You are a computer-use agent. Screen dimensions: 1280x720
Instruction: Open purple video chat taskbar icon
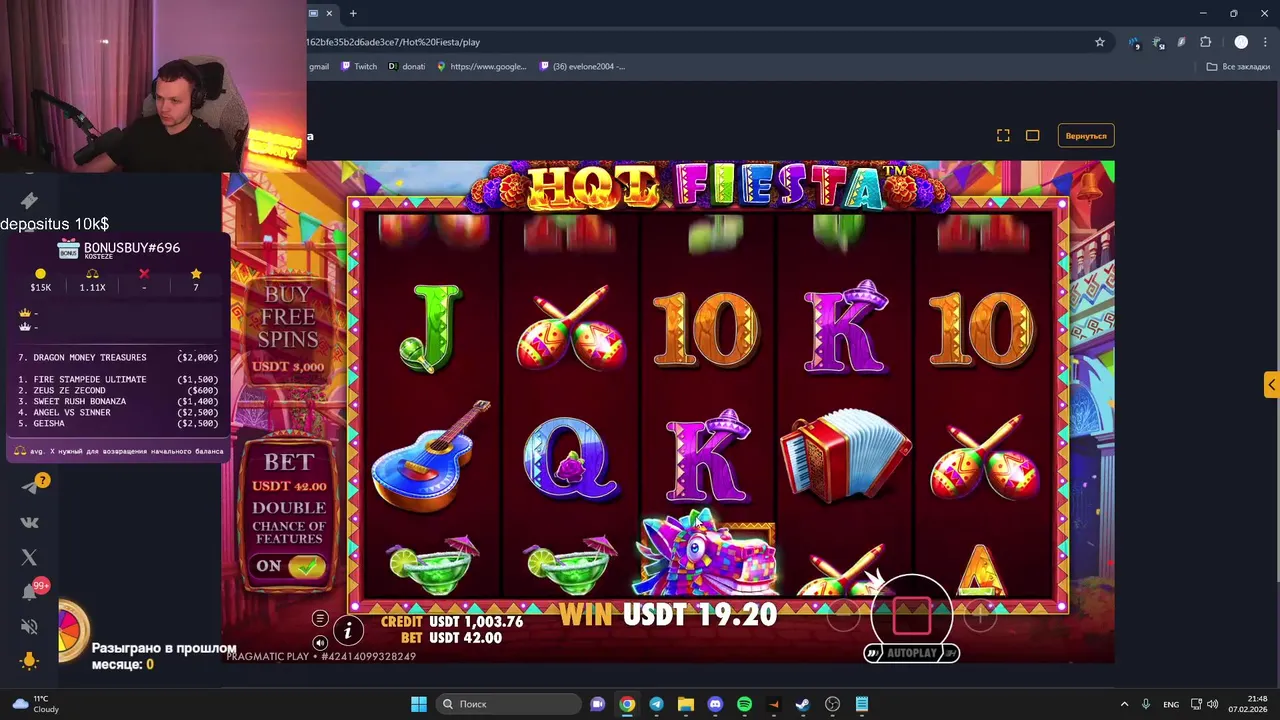598,704
